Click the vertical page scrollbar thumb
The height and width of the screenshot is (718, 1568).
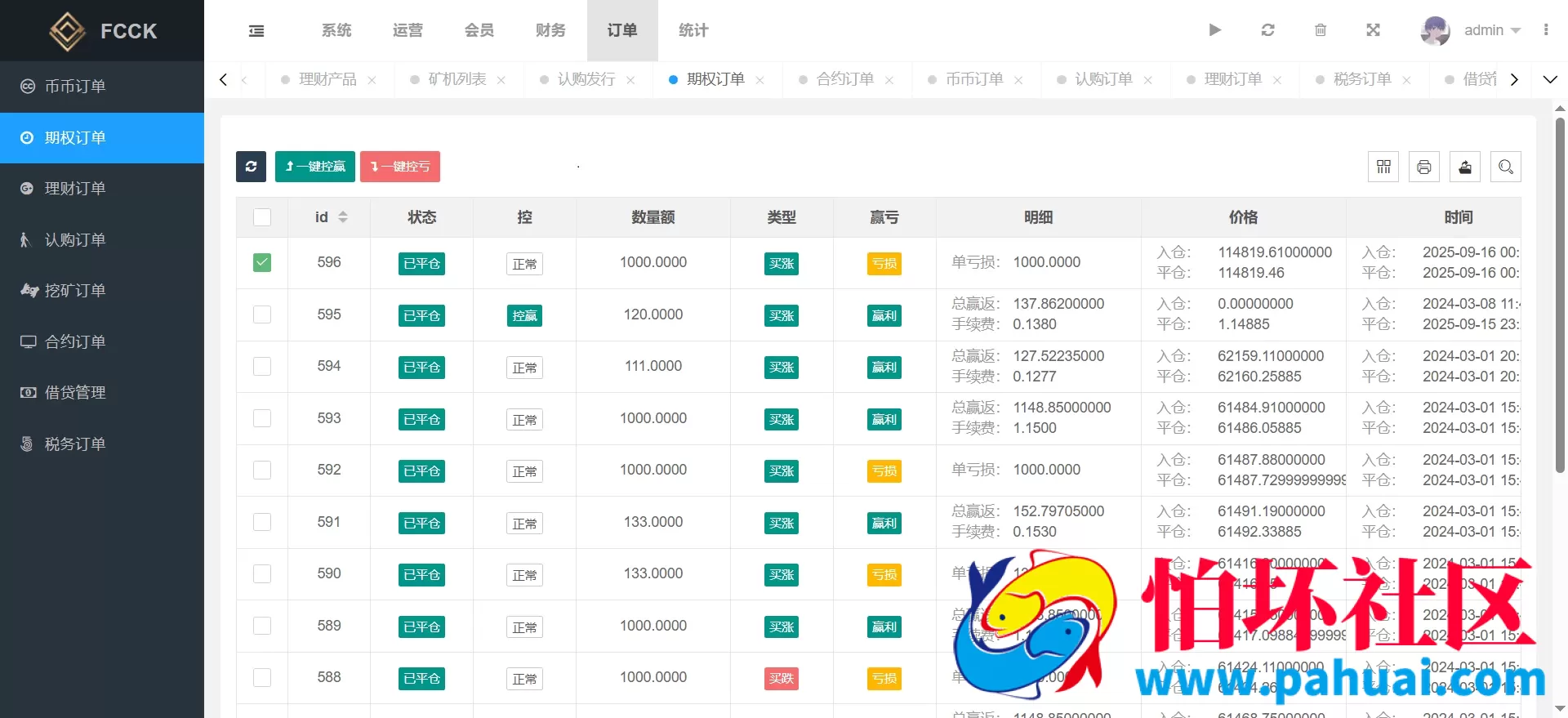[1560, 294]
